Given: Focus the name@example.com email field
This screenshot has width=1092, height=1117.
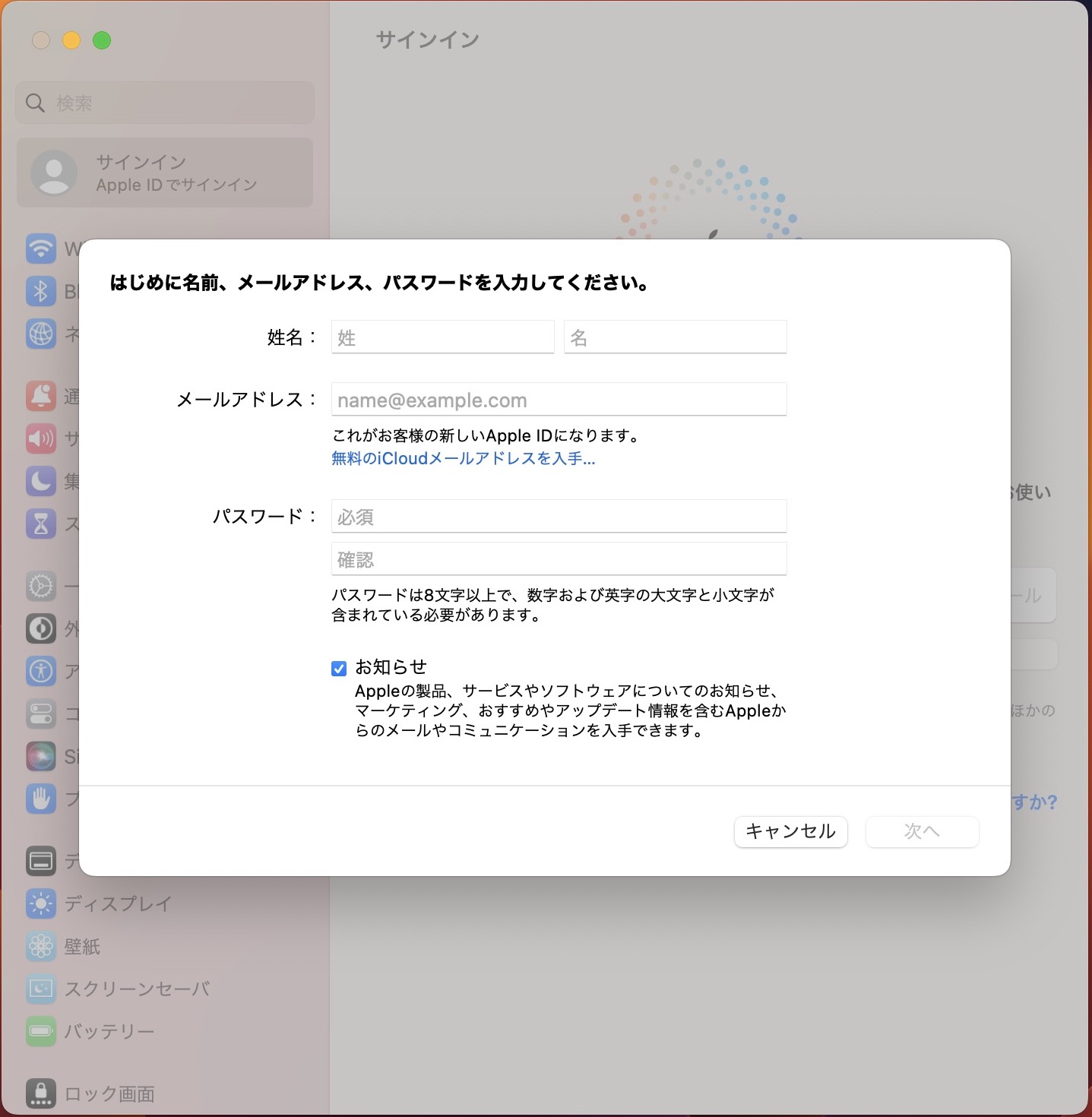Looking at the screenshot, I should click(x=559, y=400).
